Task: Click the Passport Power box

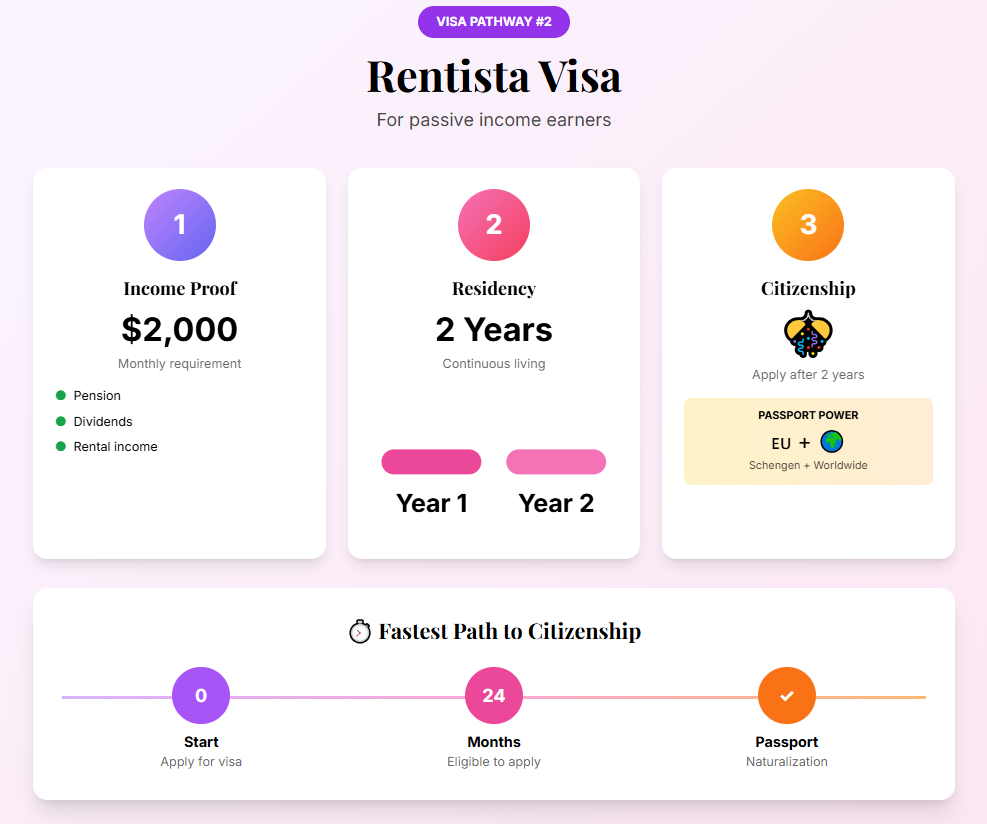Action: tap(808, 441)
